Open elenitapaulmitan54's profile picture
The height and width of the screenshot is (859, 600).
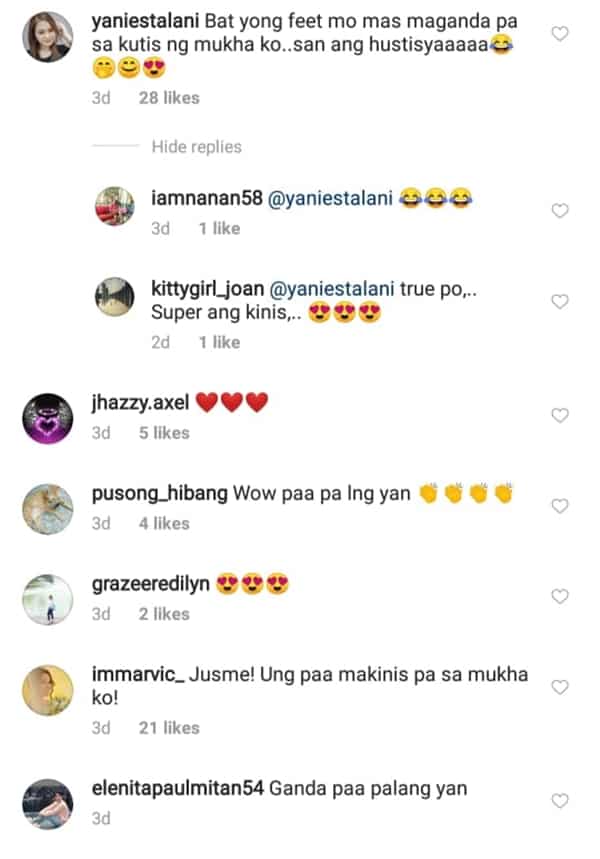48,804
